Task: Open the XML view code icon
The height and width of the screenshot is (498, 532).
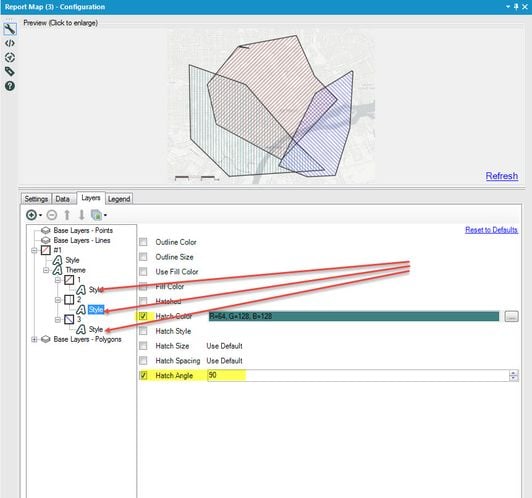Action: click(10, 43)
